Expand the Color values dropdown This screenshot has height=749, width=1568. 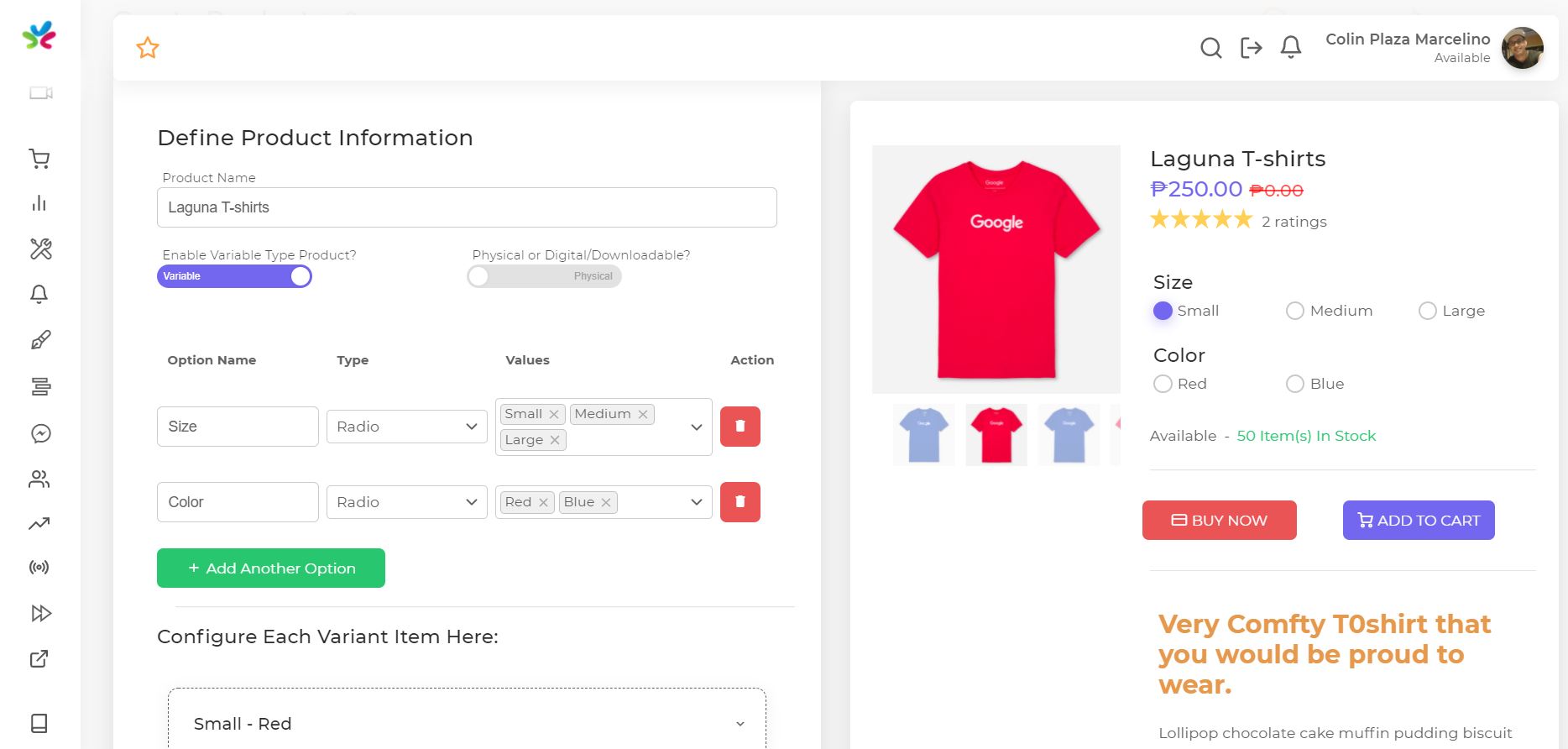696,502
